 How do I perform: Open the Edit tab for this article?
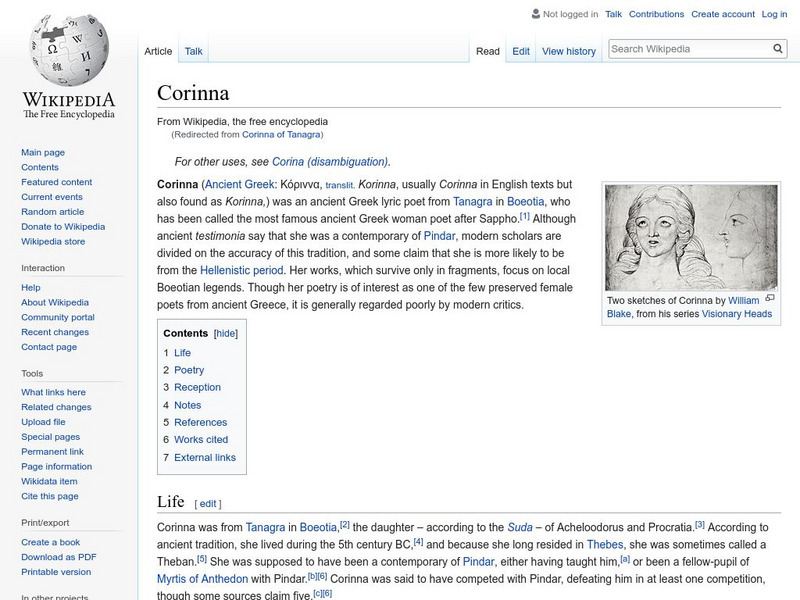tap(522, 50)
